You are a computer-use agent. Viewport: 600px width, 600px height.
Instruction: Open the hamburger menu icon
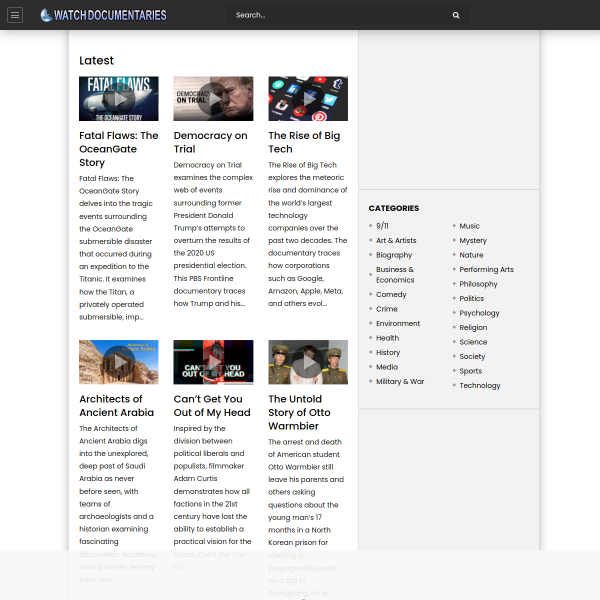(x=15, y=15)
